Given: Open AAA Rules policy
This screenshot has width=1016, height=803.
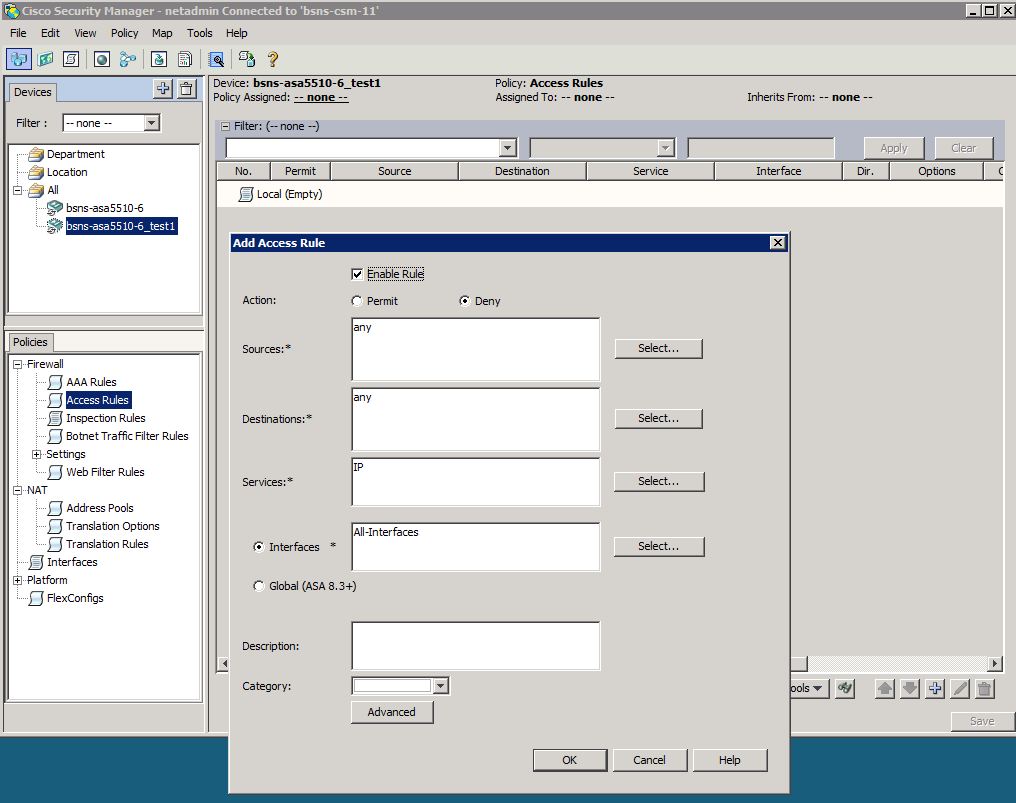Looking at the screenshot, I should [x=91, y=382].
